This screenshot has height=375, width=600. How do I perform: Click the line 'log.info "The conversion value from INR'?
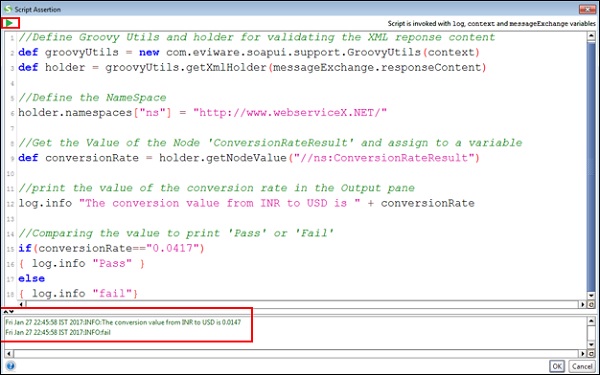[x=246, y=203]
